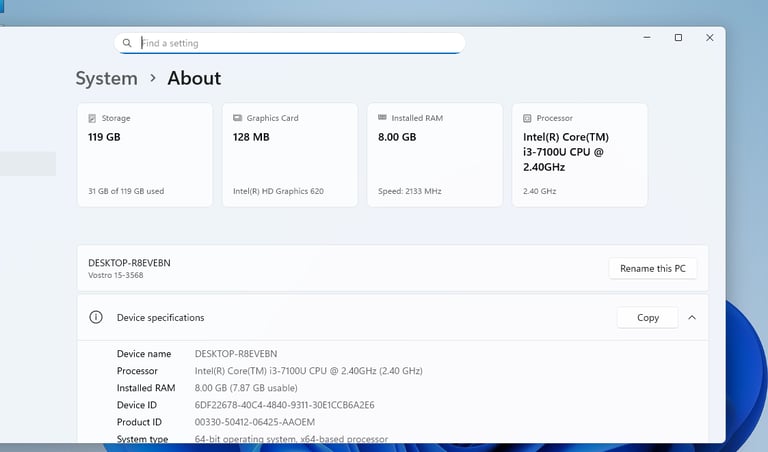
Task: Copy the device specifications
Action: (648, 318)
